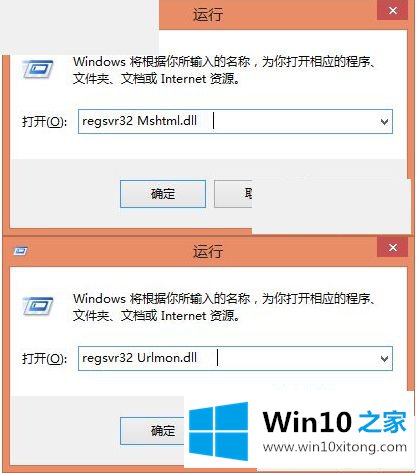Click the blue Windows logo in the watermark
The image size is (419, 473).
point(219,431)
